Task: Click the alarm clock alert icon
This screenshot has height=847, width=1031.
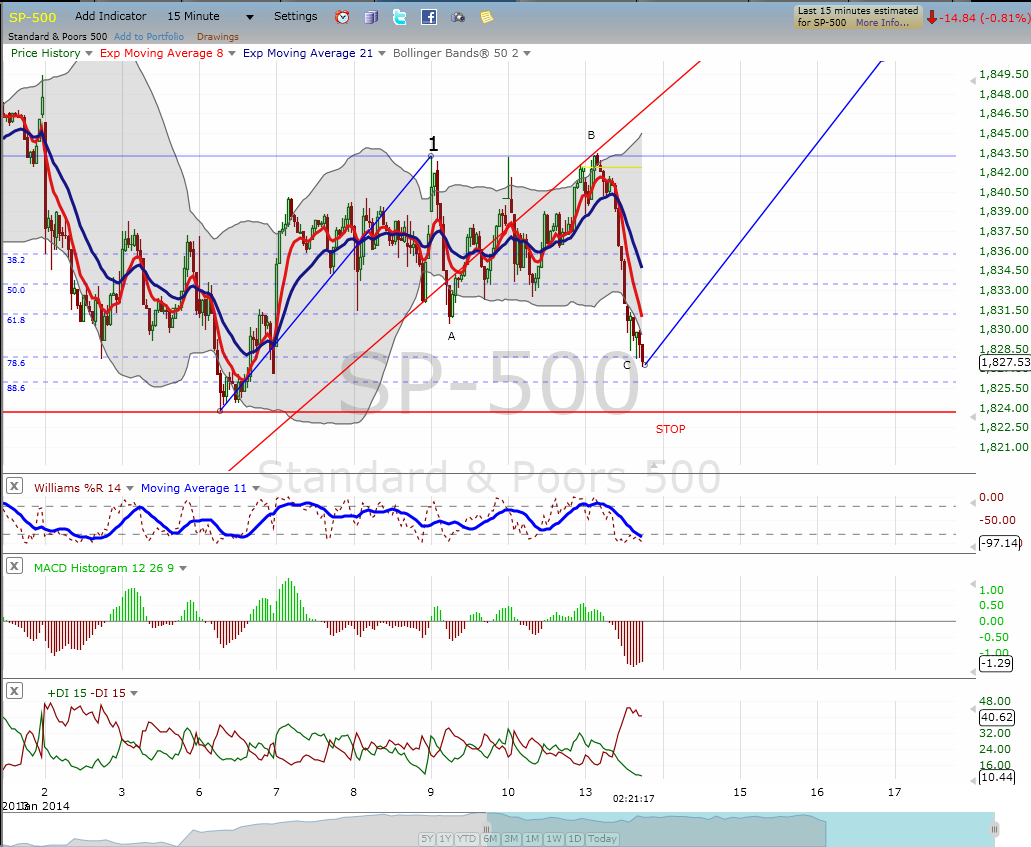Action: [342, 17]
